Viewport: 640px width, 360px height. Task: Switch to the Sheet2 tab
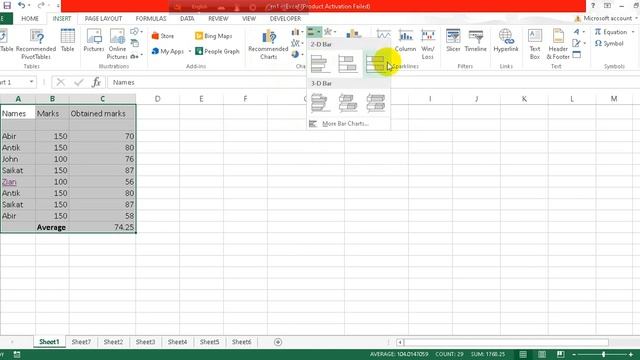[x=113, y=342]
